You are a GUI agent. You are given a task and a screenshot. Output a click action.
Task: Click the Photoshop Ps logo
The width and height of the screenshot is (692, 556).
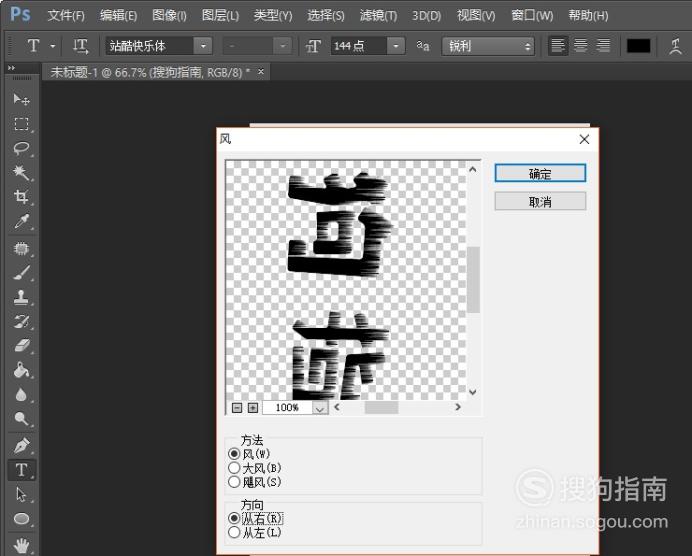pos(20,15)
